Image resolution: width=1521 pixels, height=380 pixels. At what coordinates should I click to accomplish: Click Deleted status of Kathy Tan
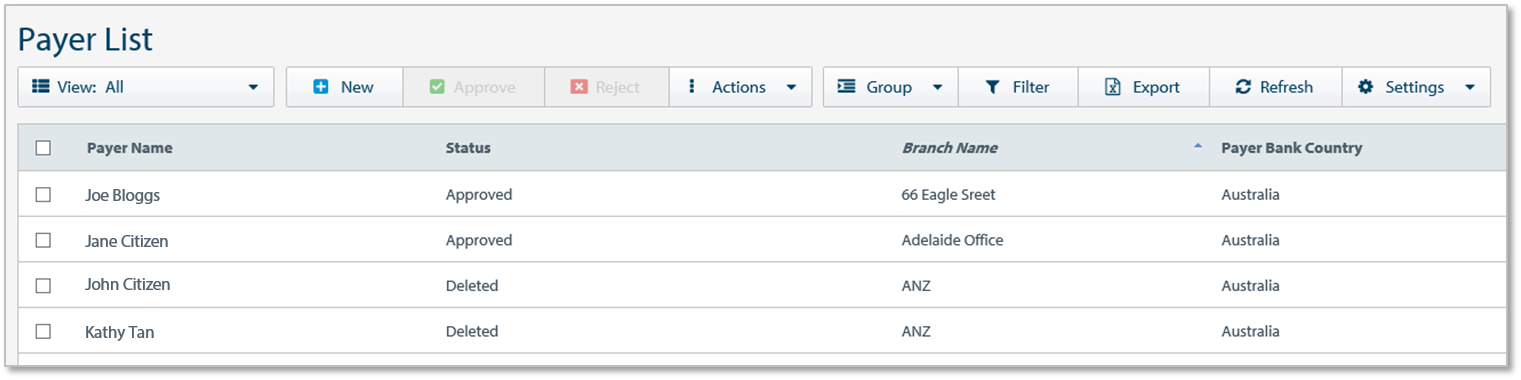click(471, 331)
